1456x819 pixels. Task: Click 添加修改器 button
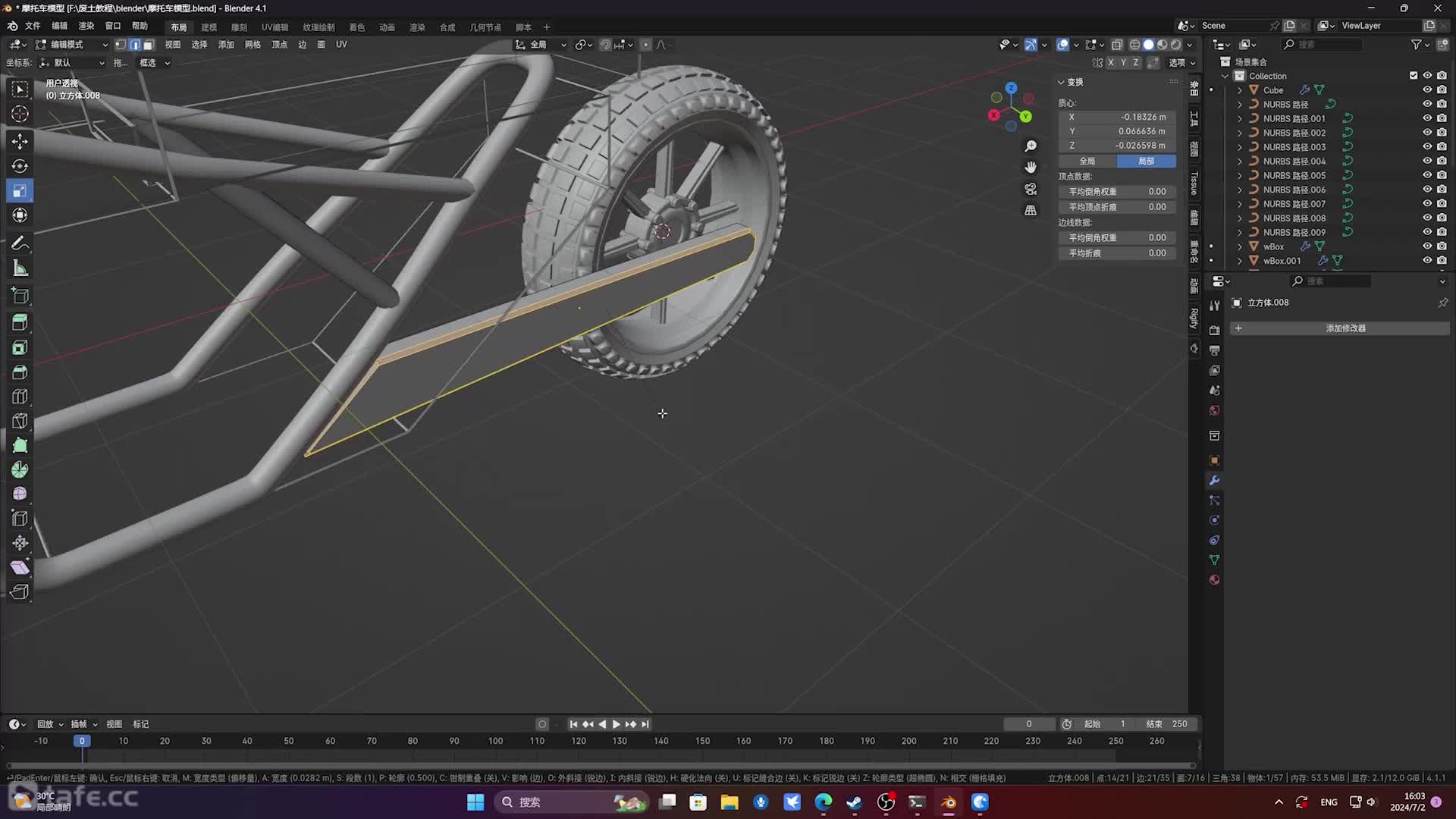1339,328
